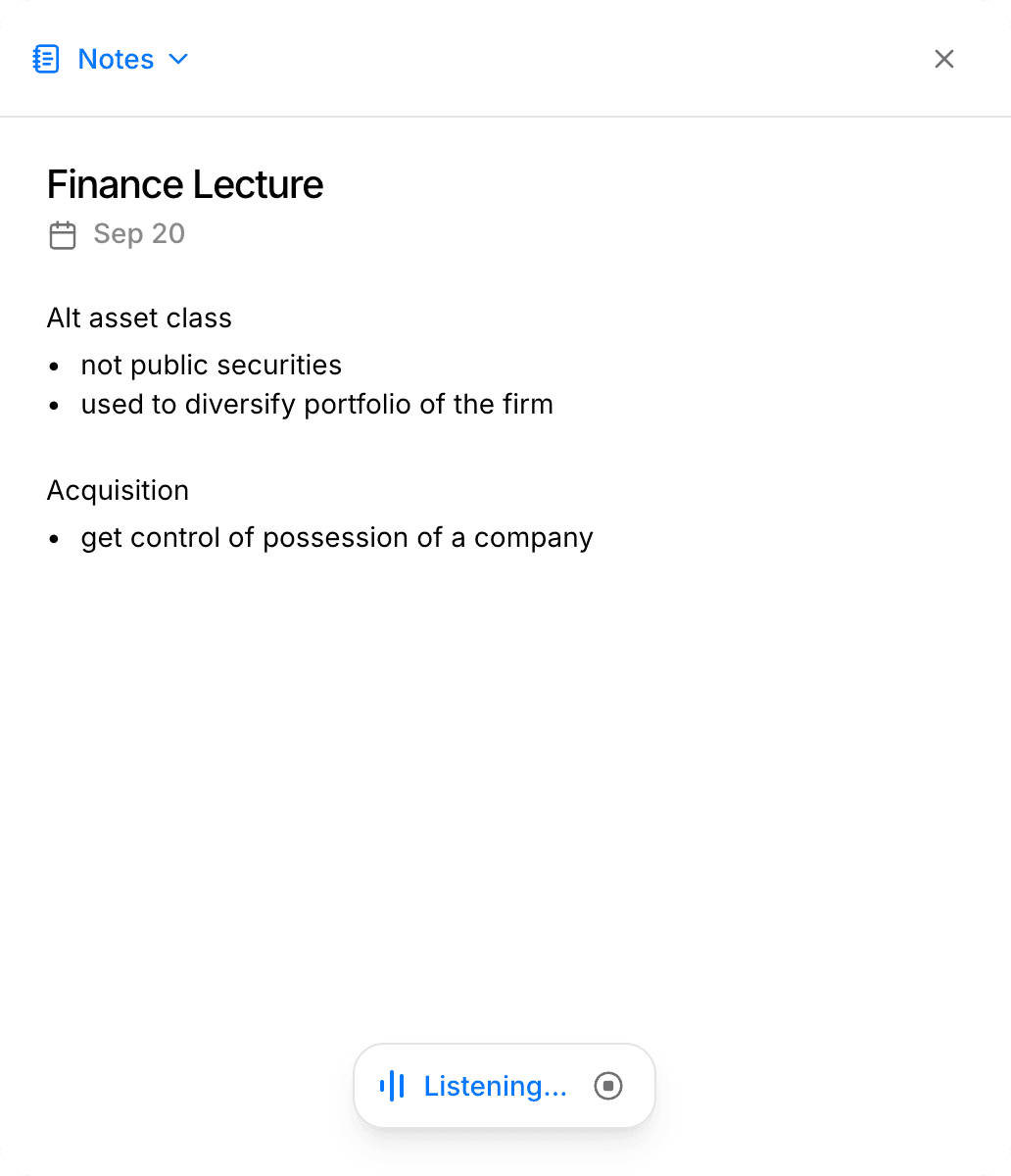
Task: Click the bullet before 'get control'
Action: click(x=55, y=539)
